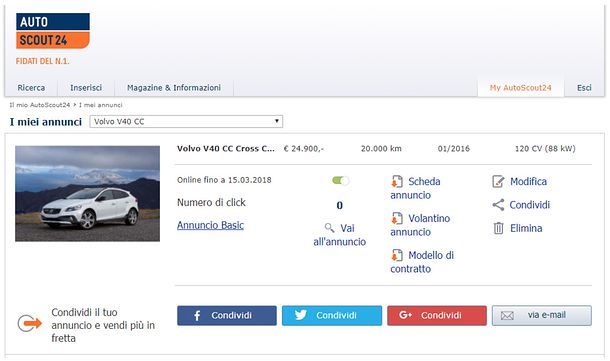Click the 120 CV (88 kW) power value

545,149
